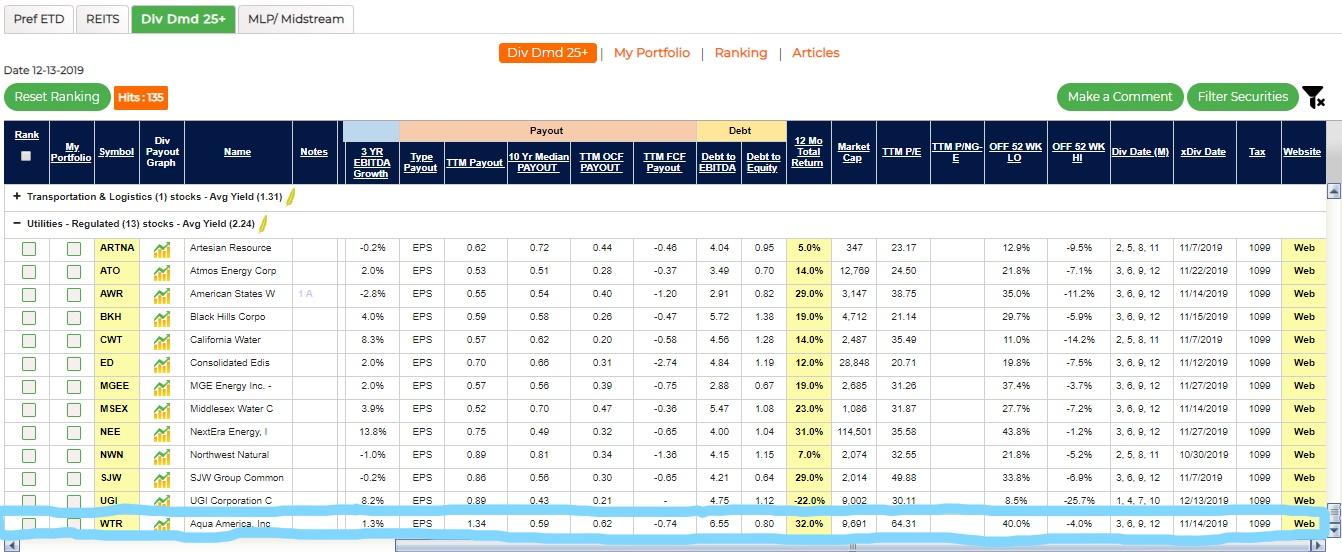The height and width of the screenshot is (552, 1342).
Task: Click the 114,501 market cap cell
Action: click(x=854, y=432)
